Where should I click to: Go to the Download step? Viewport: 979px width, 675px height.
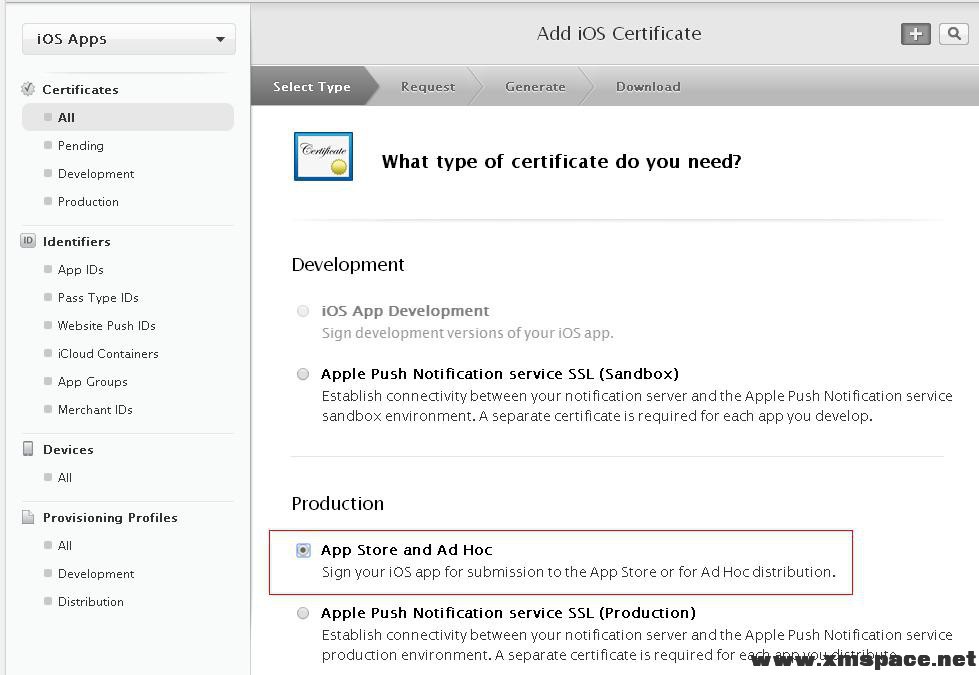click(648, 87)
